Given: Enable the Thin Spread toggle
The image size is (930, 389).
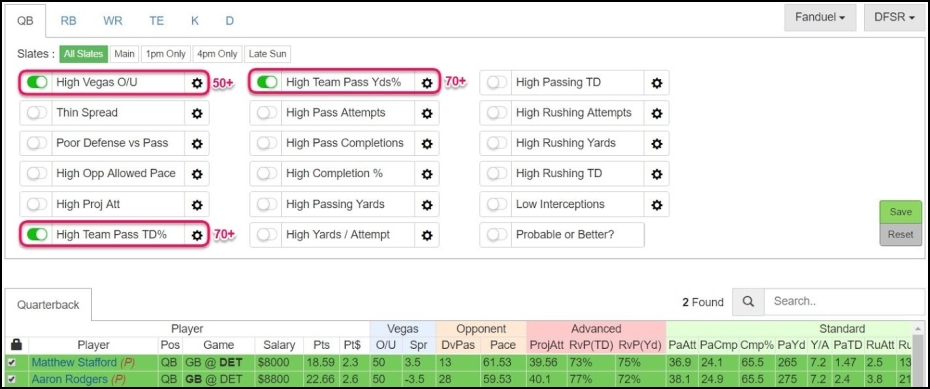Looking at the screenshot, I should 37,113.
